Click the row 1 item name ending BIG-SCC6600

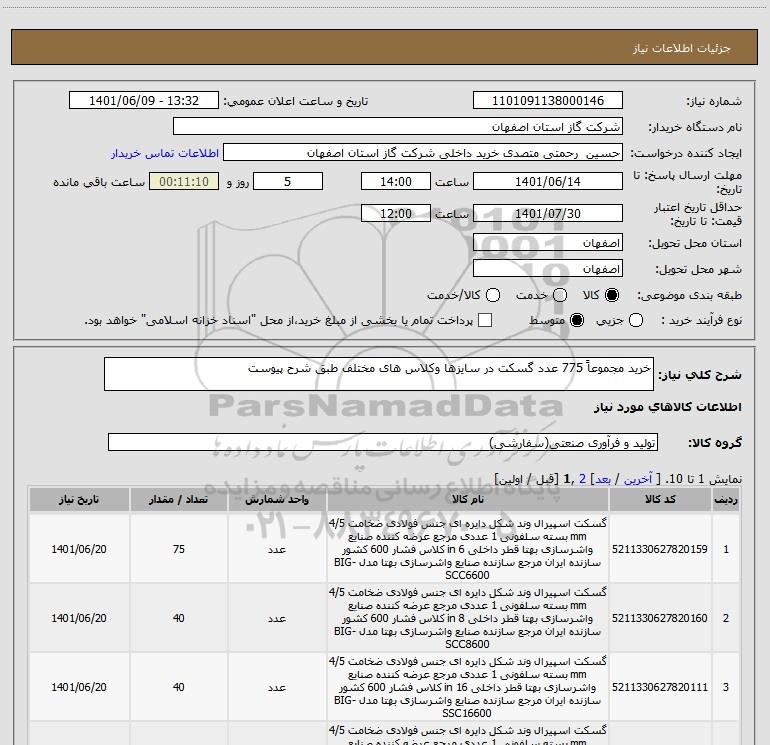(x=468, y=549)
